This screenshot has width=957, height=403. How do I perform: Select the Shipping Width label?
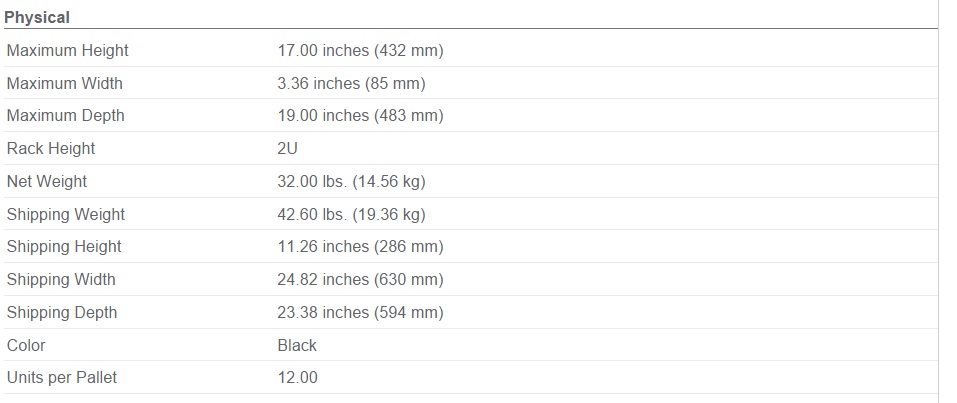[x=60, y=280]
